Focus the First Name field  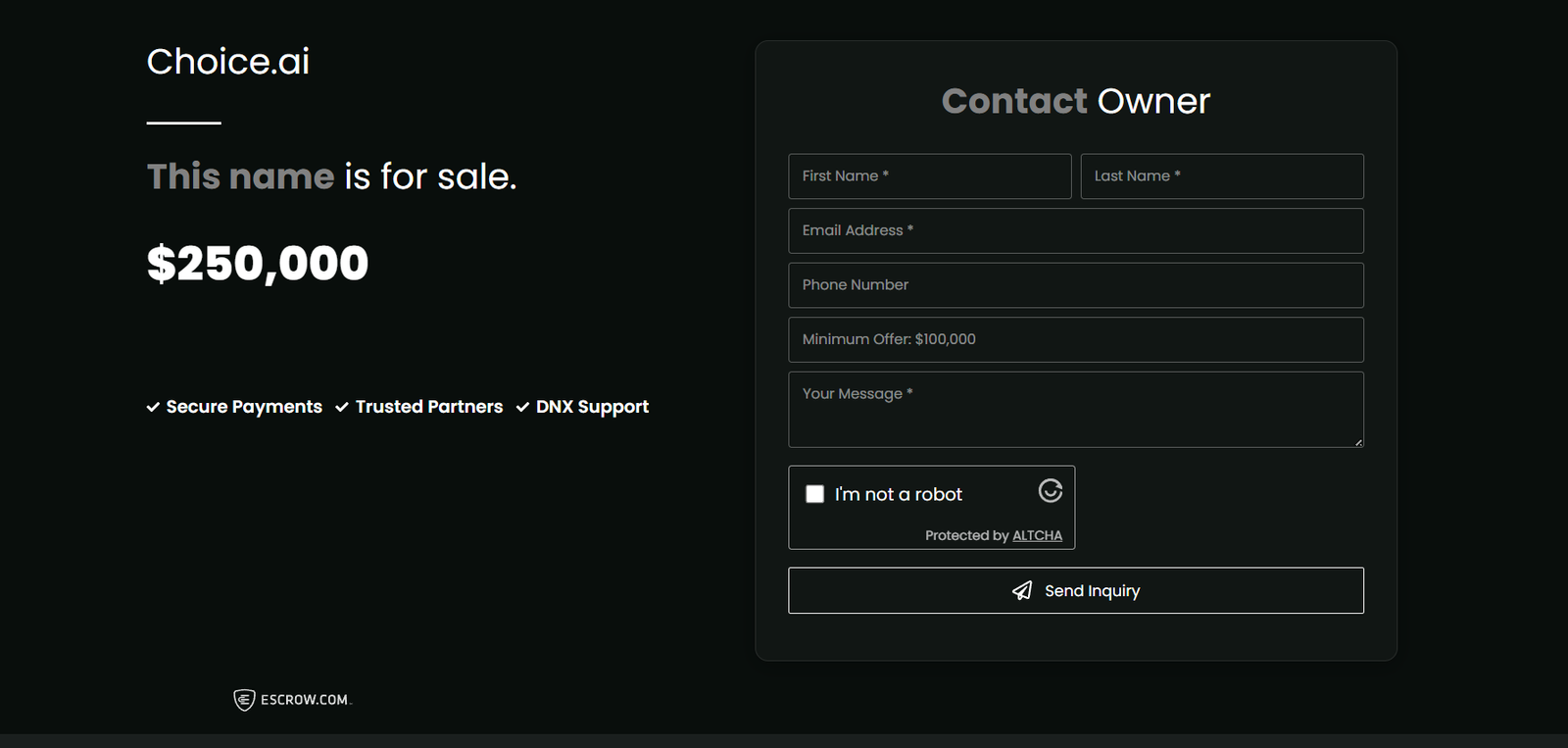(929, 176)
